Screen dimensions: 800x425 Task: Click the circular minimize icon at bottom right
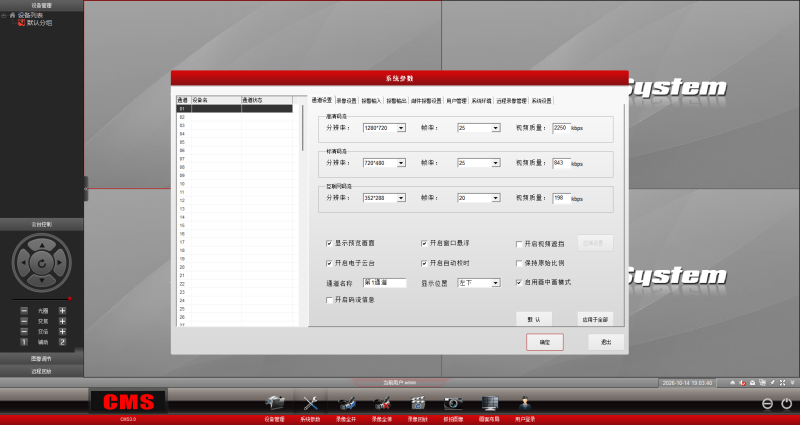[x=767, y=404]
